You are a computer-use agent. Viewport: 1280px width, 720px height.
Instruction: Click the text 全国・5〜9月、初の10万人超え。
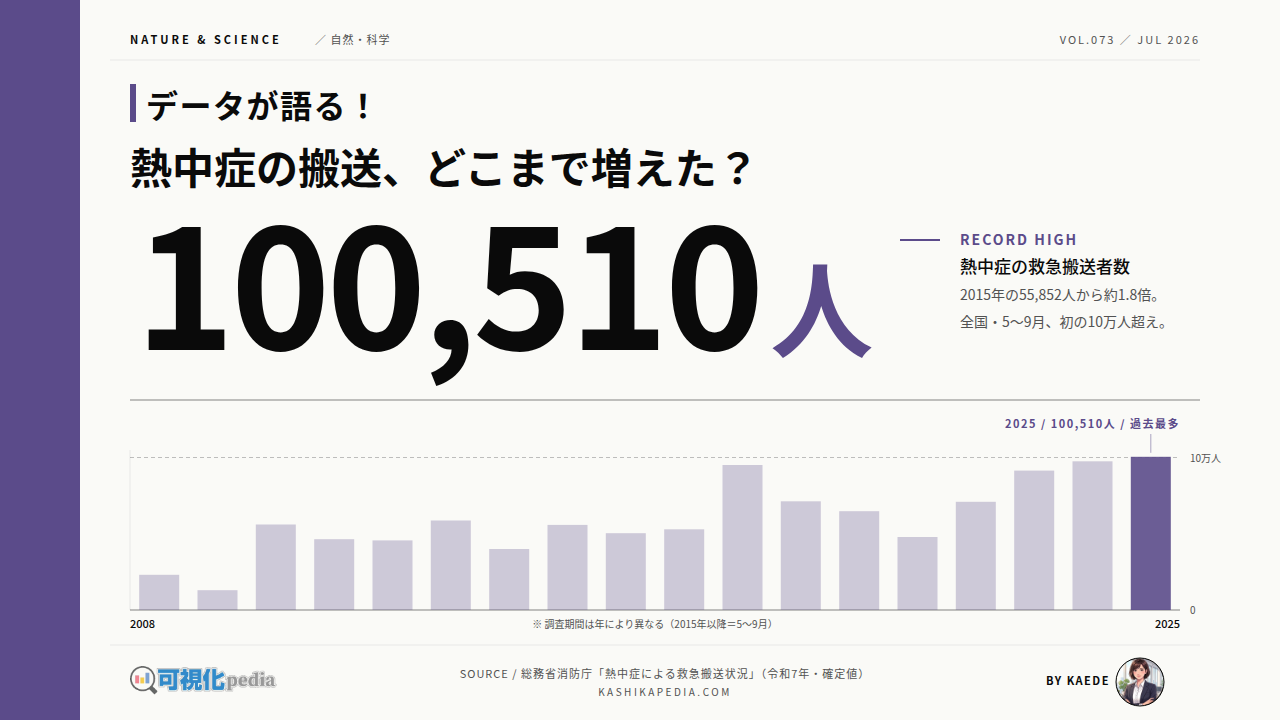(x=1065, y=323)
